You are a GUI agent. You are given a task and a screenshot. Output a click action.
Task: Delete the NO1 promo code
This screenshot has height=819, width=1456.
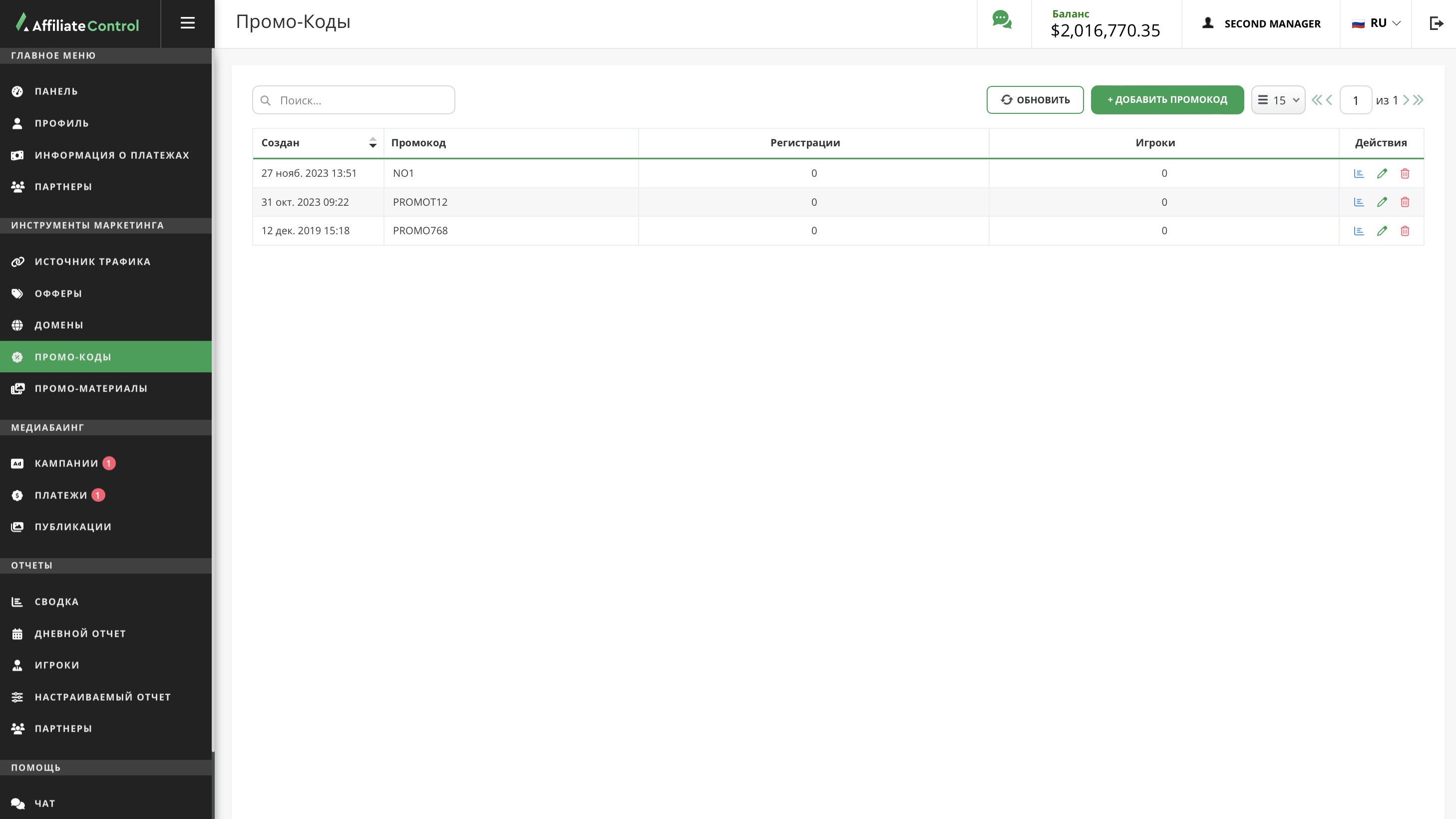pos(1405,173)
